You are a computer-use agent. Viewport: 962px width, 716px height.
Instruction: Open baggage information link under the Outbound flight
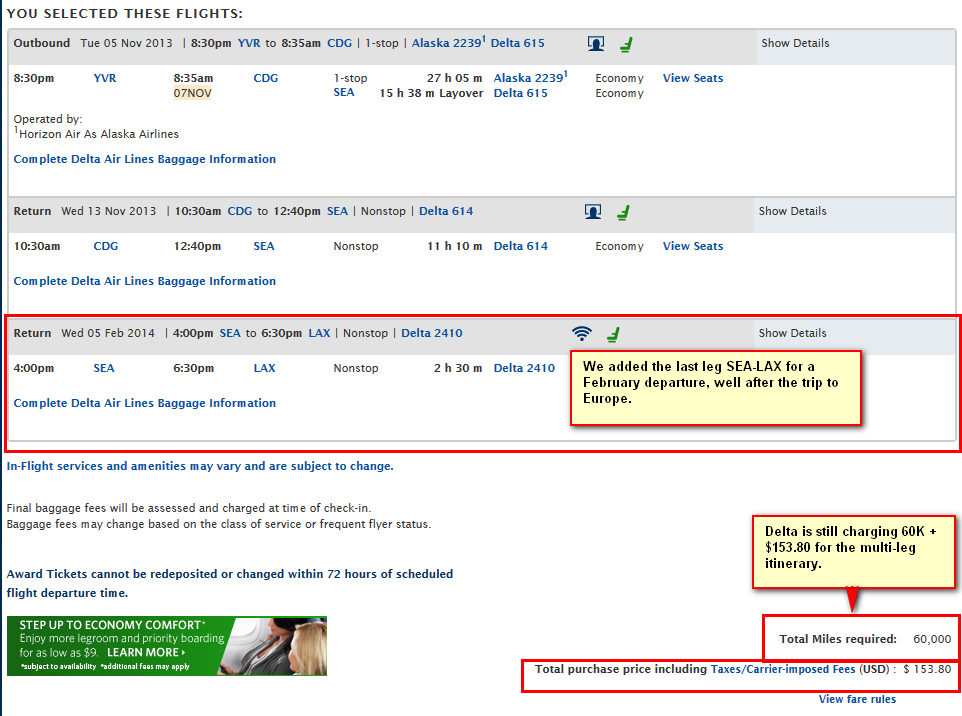pyautogui.click(x=145, y=159)
